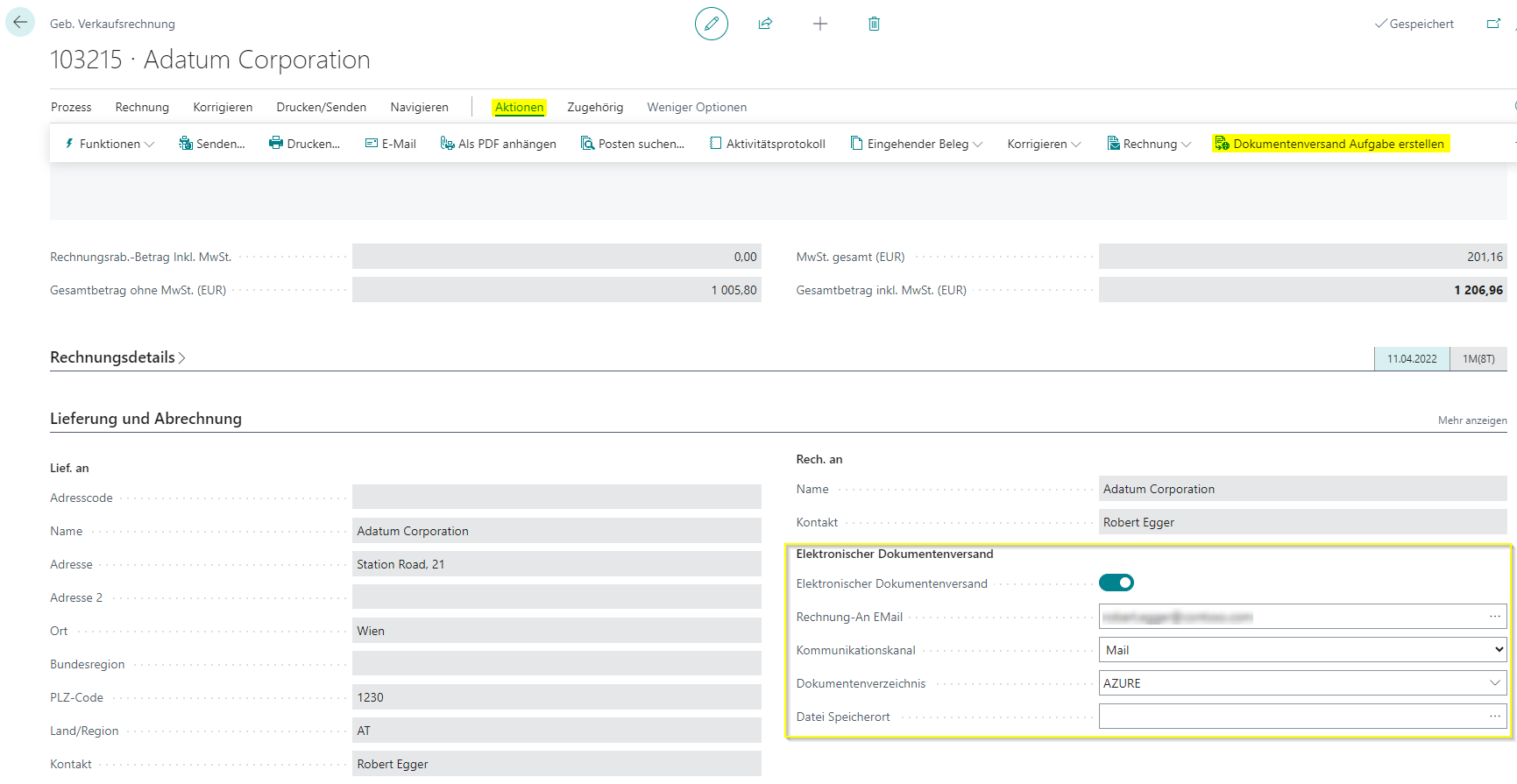Open page in new window icon
Image resolution: width=1517 pixels, height=784 pixels.
(1493, 24)
